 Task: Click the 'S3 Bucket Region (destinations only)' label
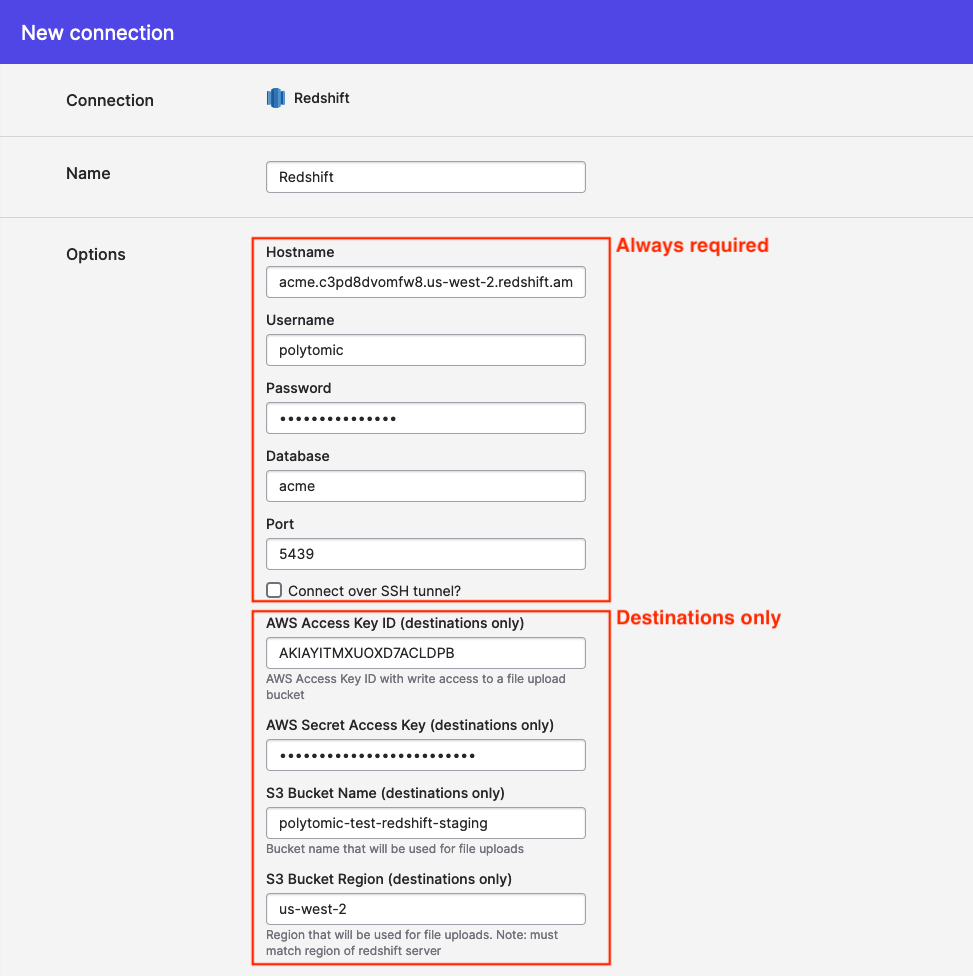(x=389, y=879)
